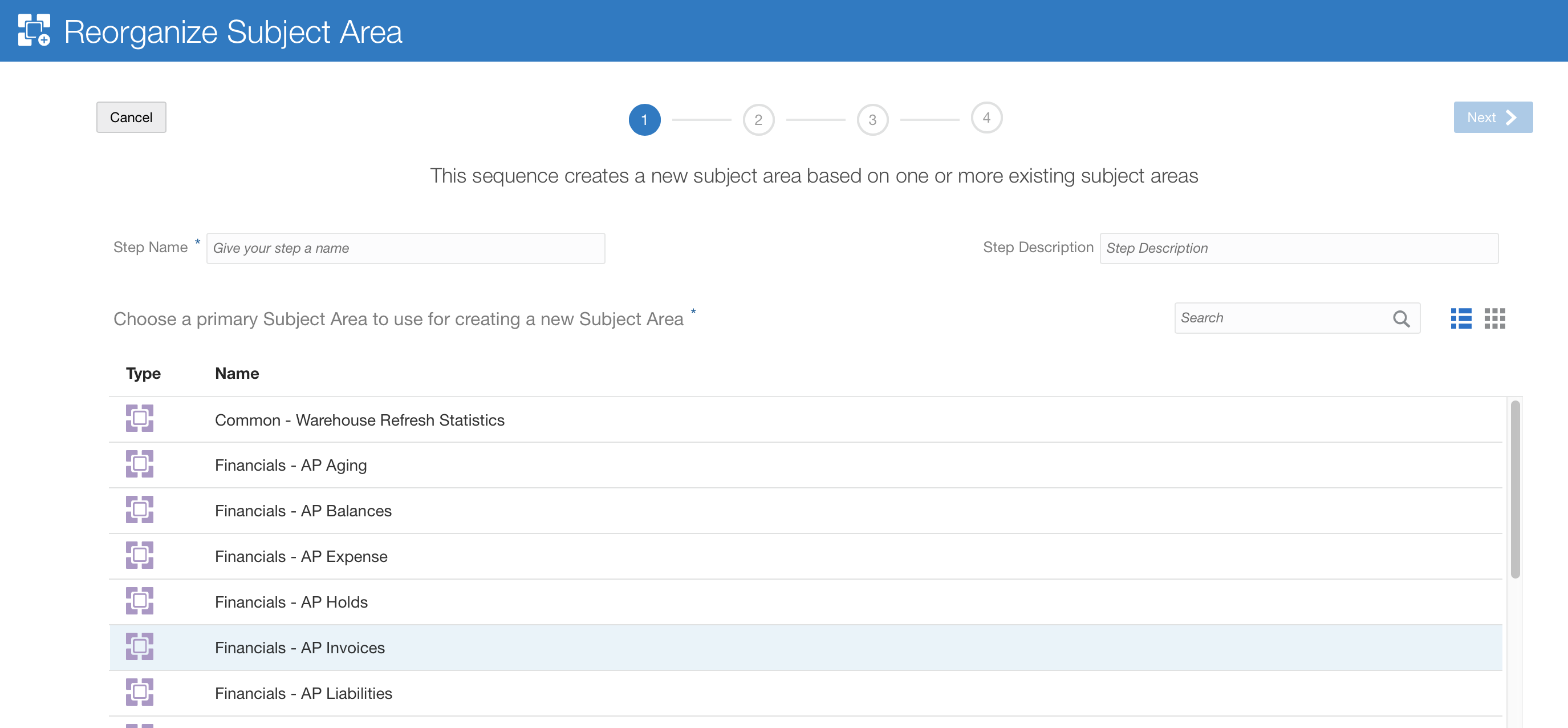1568x728 pixels.
Task: Switch to list view layout
Action: point(1460,318)
